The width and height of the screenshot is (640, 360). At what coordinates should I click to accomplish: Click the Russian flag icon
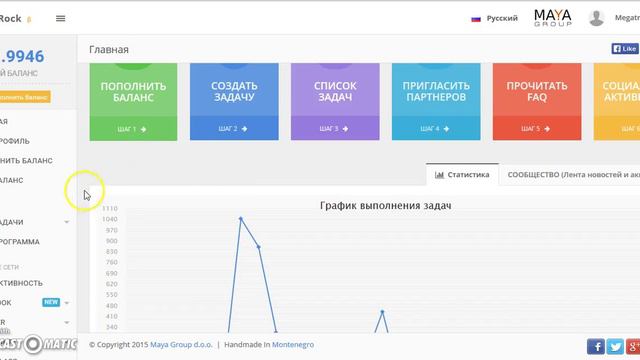point(476,19)
